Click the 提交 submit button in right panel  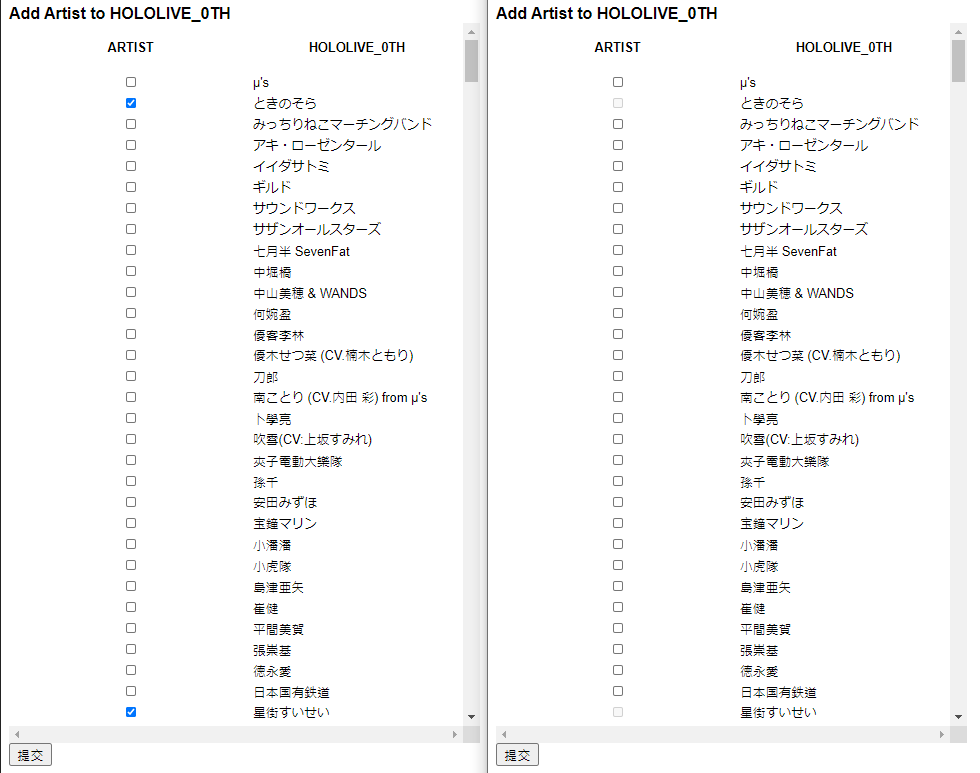coord(518,755)
